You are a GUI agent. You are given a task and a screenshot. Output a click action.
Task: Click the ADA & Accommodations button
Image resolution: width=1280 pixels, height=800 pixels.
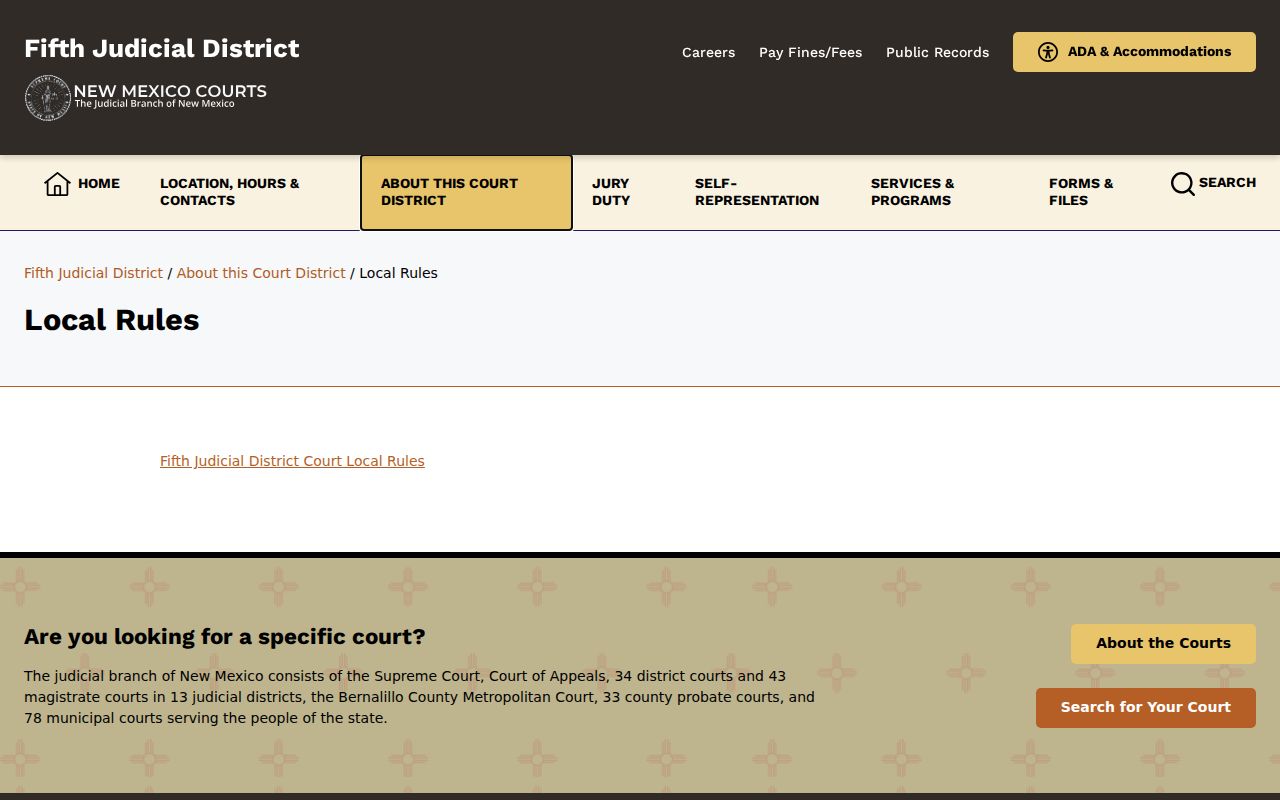click(1134, 52)
